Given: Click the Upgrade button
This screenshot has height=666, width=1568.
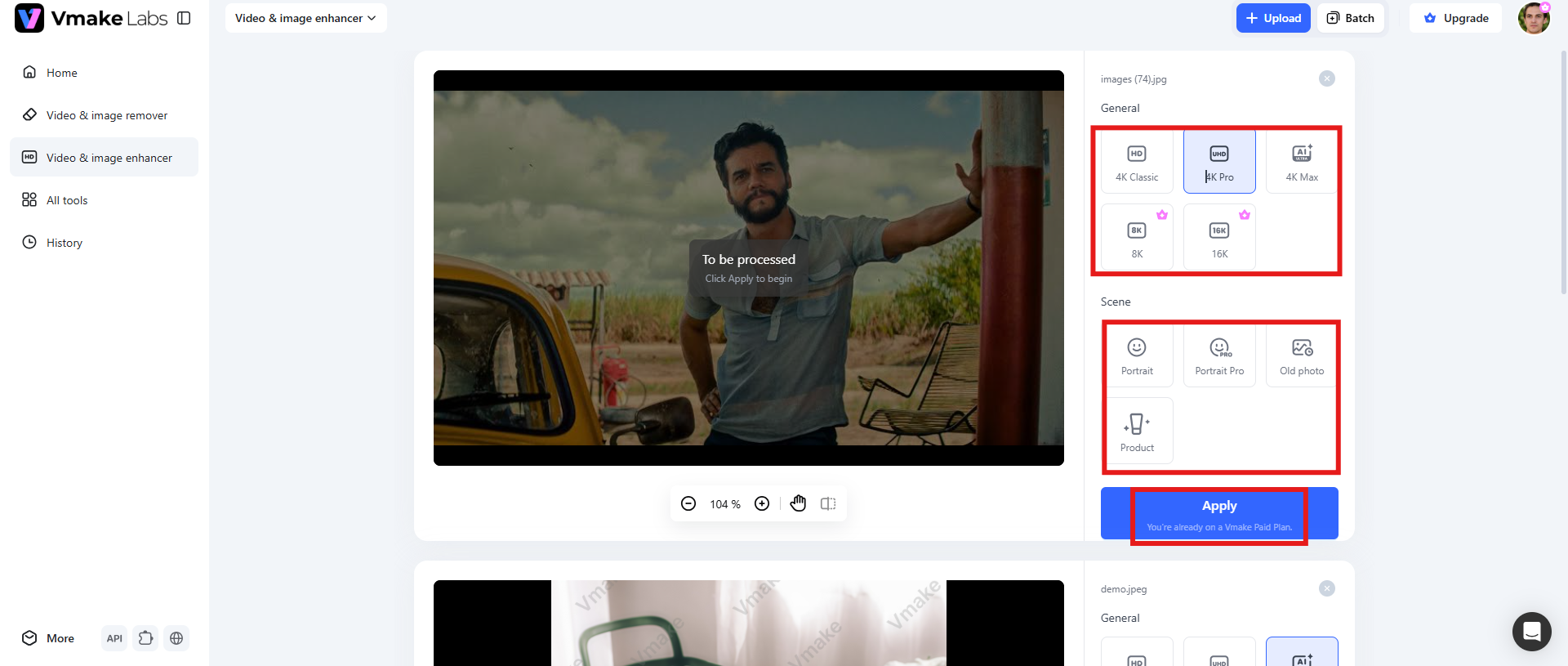Looking at the screenshot, I should click(x=1456, y=18).
